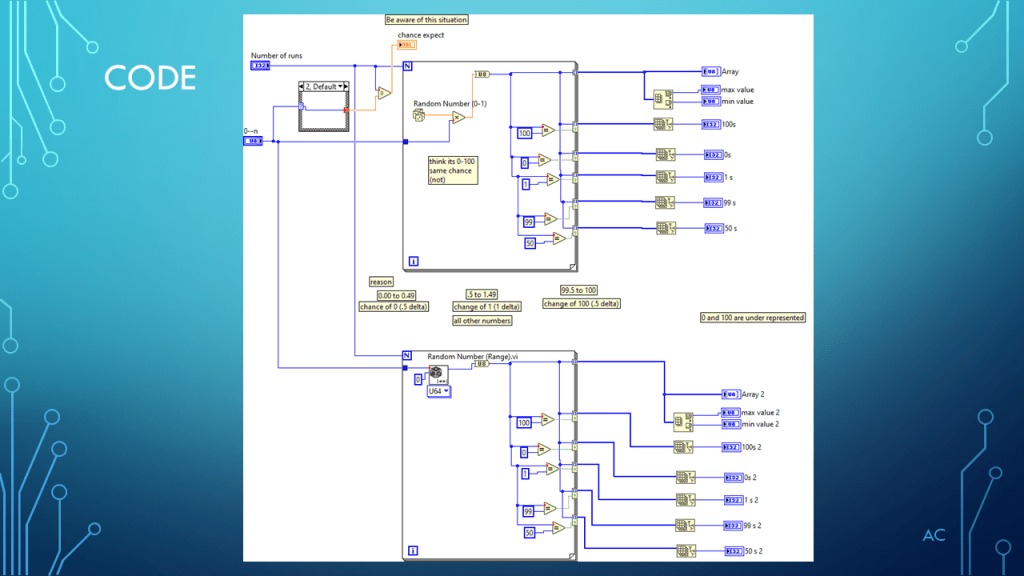This screenshot has height=576, width=1024.
Task: Click the Random Number (0-1) dice node
Action: (x=420, y=116)
